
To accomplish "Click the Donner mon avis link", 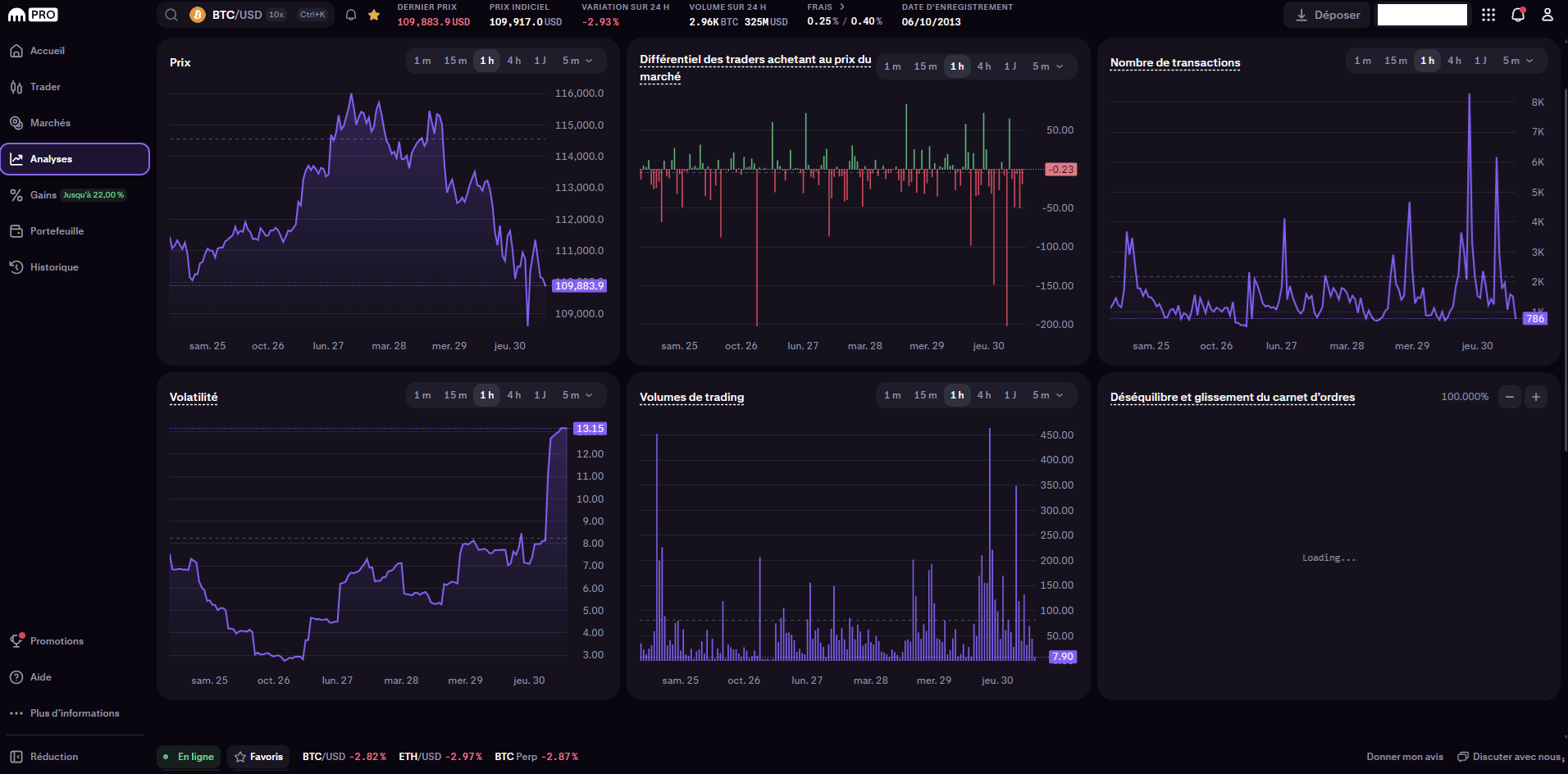I will coord(1404,756).
